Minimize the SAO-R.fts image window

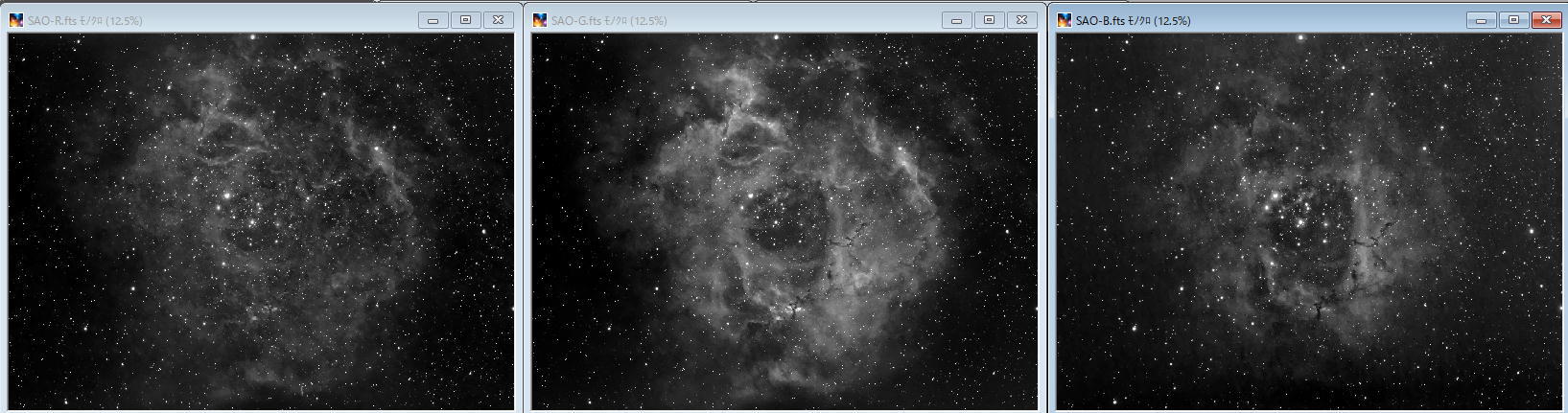433,19
